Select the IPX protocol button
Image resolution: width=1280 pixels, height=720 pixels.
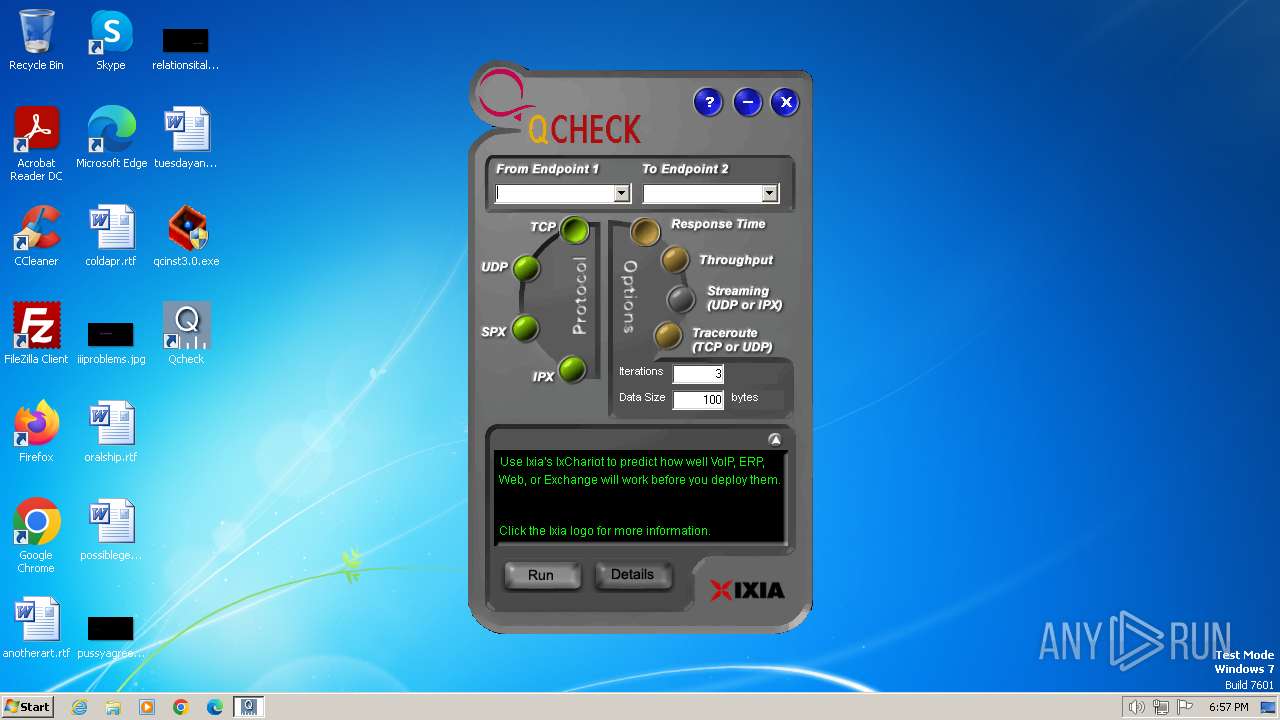tap(572, 370)
